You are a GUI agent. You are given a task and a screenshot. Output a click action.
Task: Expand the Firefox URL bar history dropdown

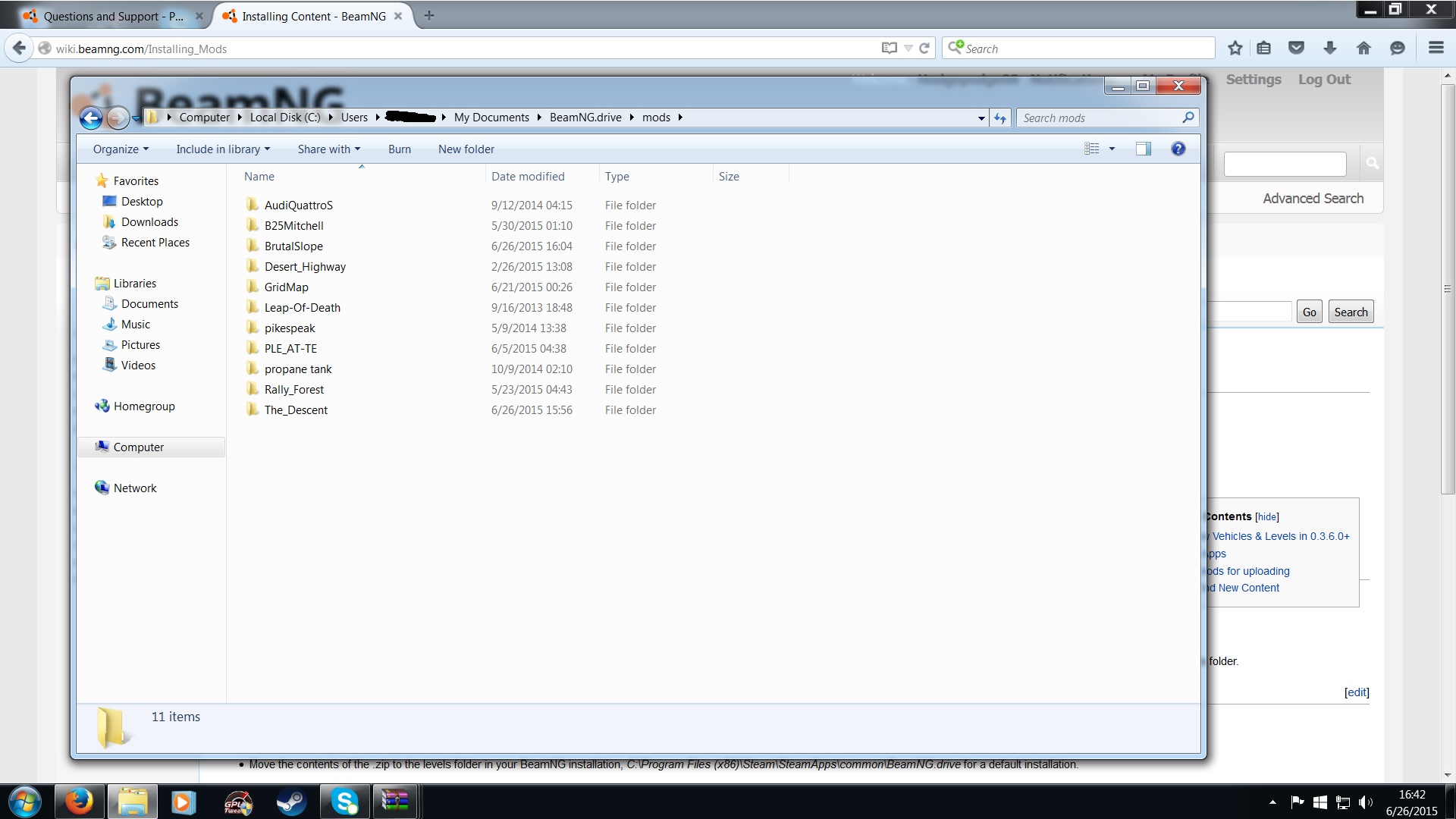tap(908, 49)
